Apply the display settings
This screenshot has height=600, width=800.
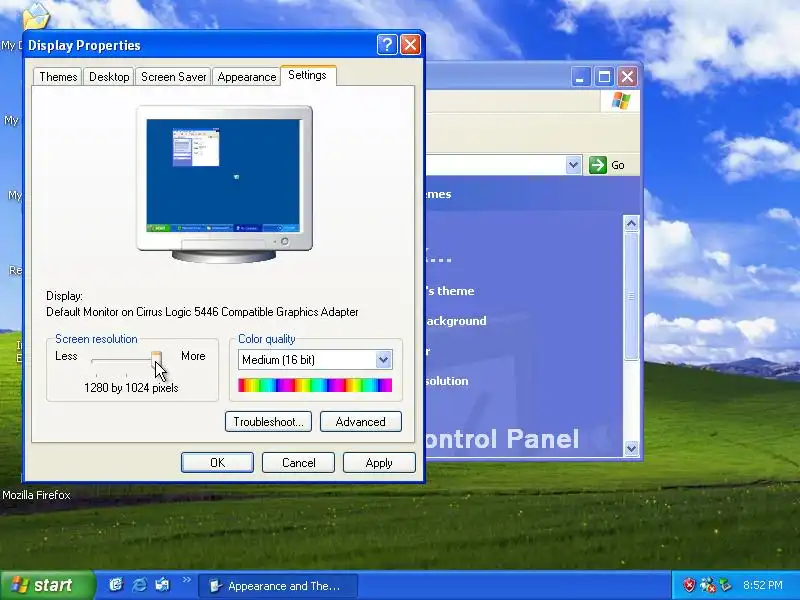379,463
